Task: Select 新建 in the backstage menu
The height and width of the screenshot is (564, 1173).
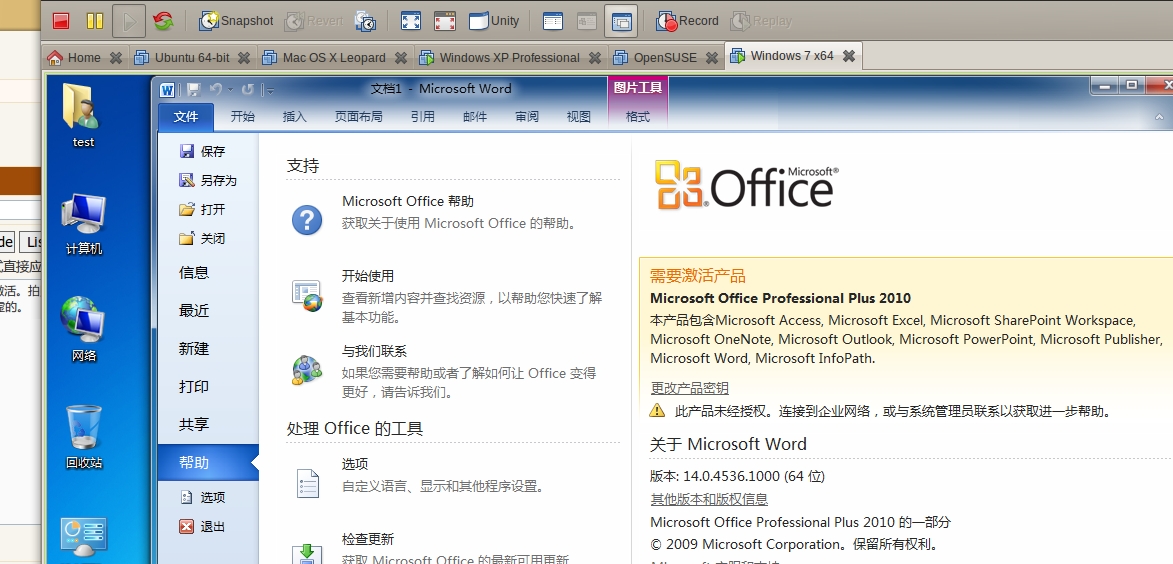Action: pos(194,349)
